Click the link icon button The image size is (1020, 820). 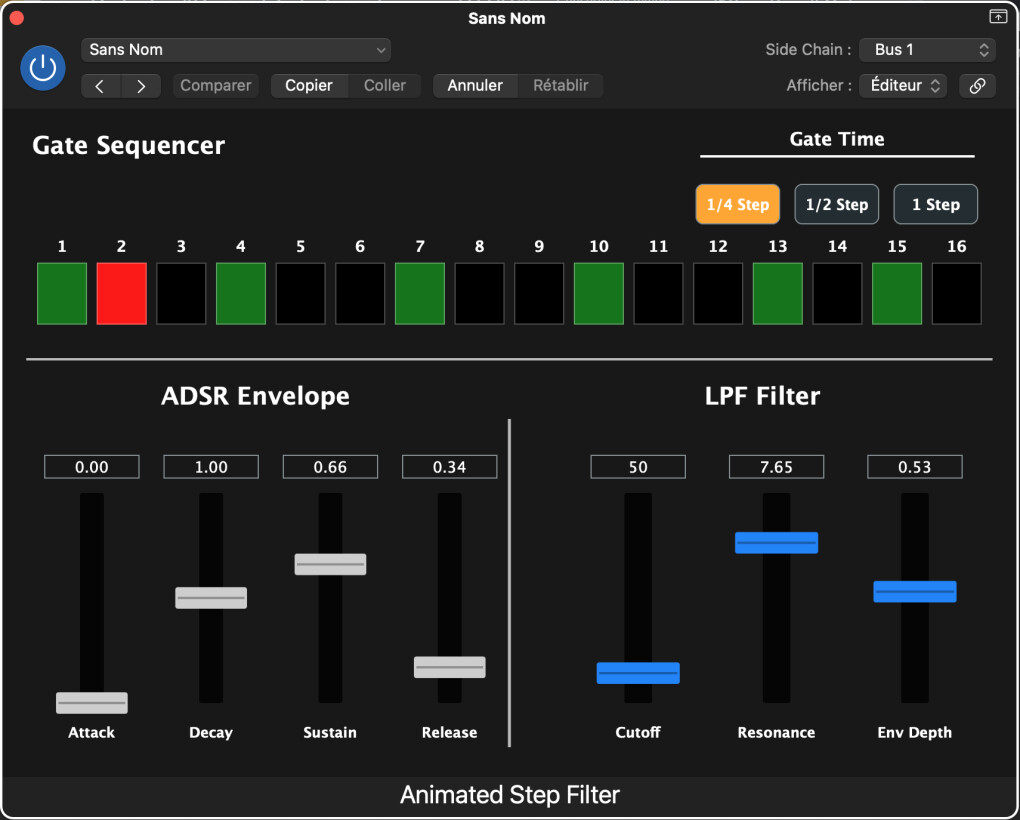977,86
